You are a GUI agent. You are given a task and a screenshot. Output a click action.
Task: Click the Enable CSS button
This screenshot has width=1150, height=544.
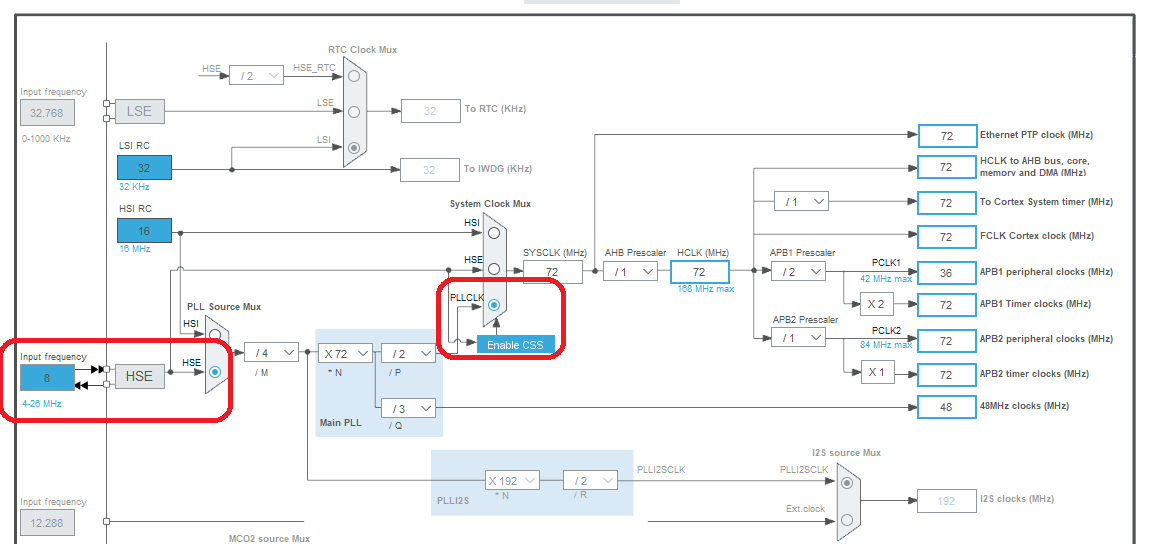click(516, 345)
